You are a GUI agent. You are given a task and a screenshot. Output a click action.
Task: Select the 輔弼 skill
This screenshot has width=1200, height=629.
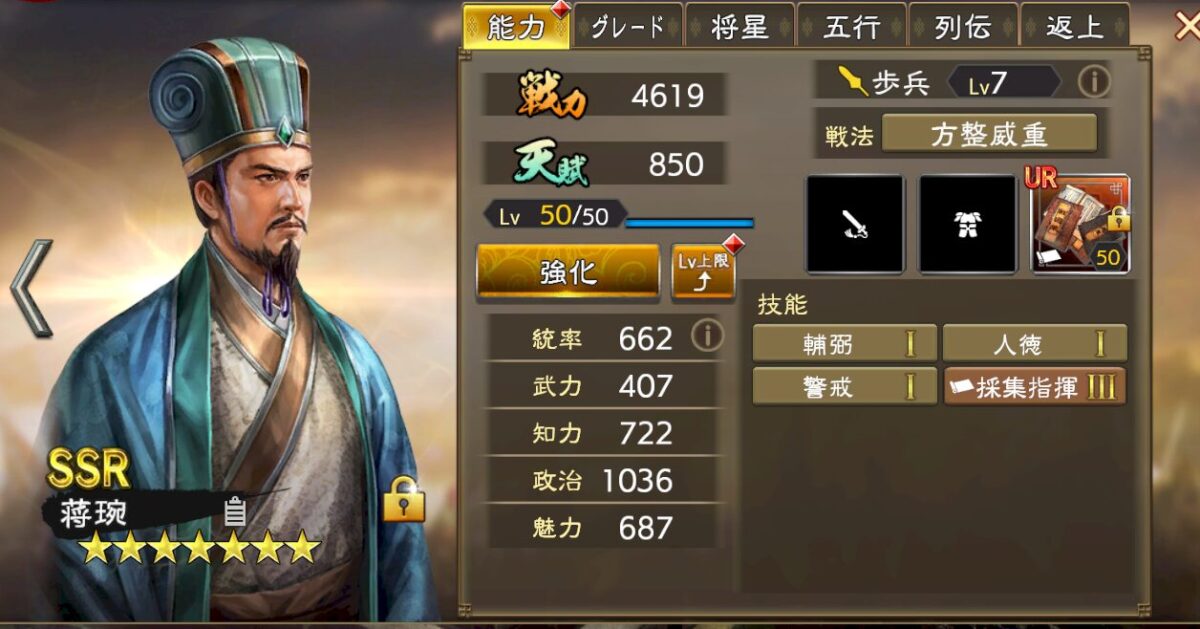point(845,344)
